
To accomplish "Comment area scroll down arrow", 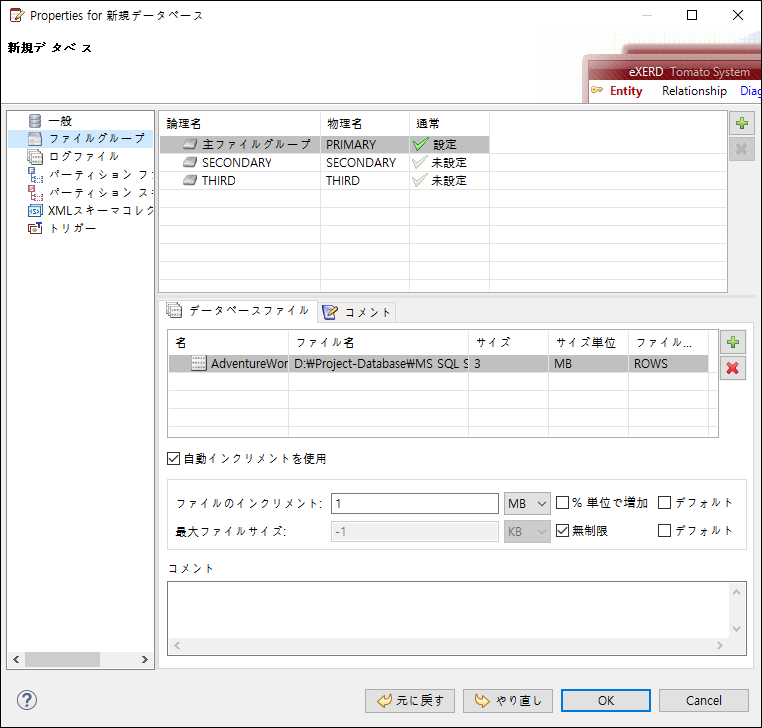I will point(736,628).
